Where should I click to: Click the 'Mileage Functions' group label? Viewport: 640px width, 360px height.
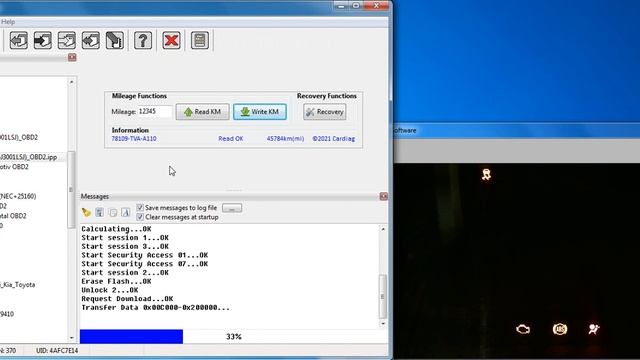[x=139, y=96]
